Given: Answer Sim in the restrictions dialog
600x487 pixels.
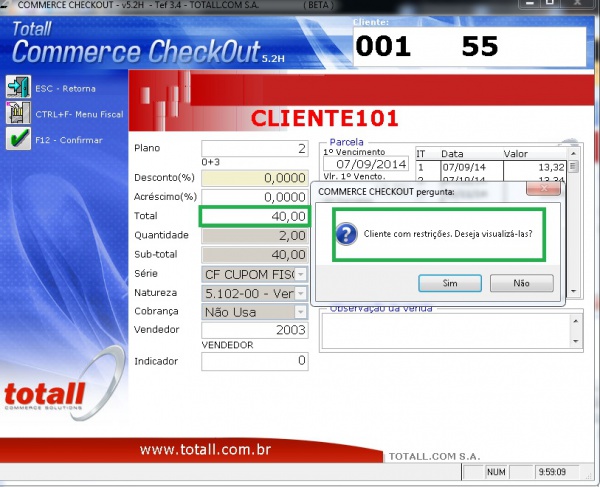Looking at the screenshot, I should pyautogui.click(x=450, y=283).
